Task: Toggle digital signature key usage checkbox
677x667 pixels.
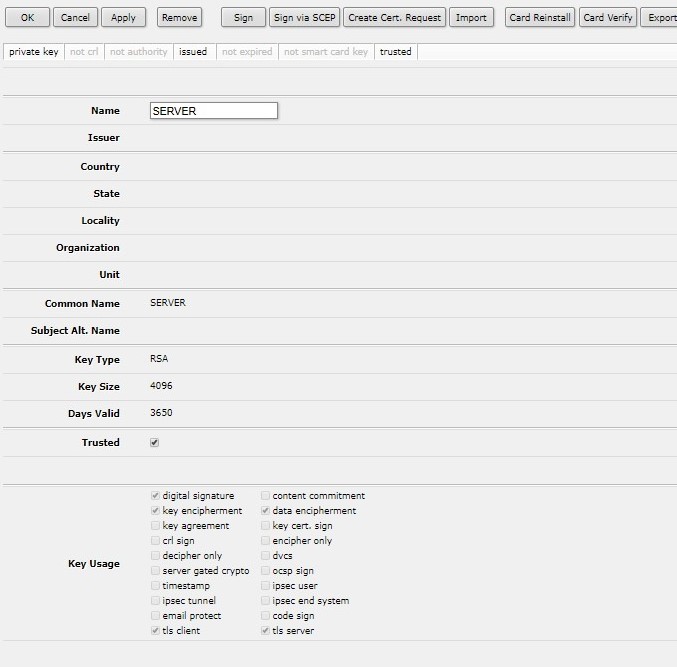Action: tap(155, 496)
